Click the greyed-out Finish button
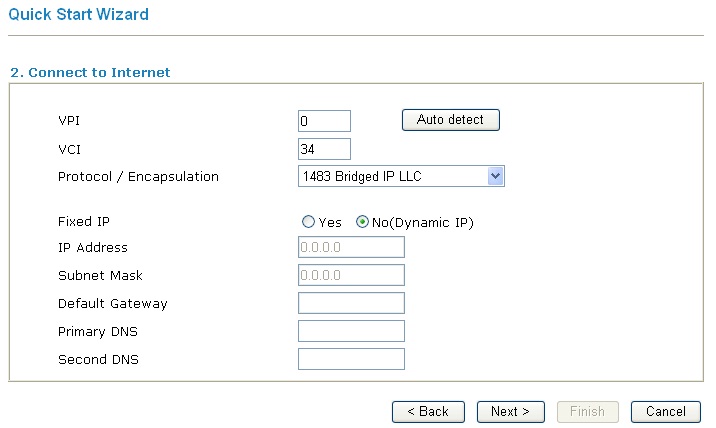 [x=587, y=412]
